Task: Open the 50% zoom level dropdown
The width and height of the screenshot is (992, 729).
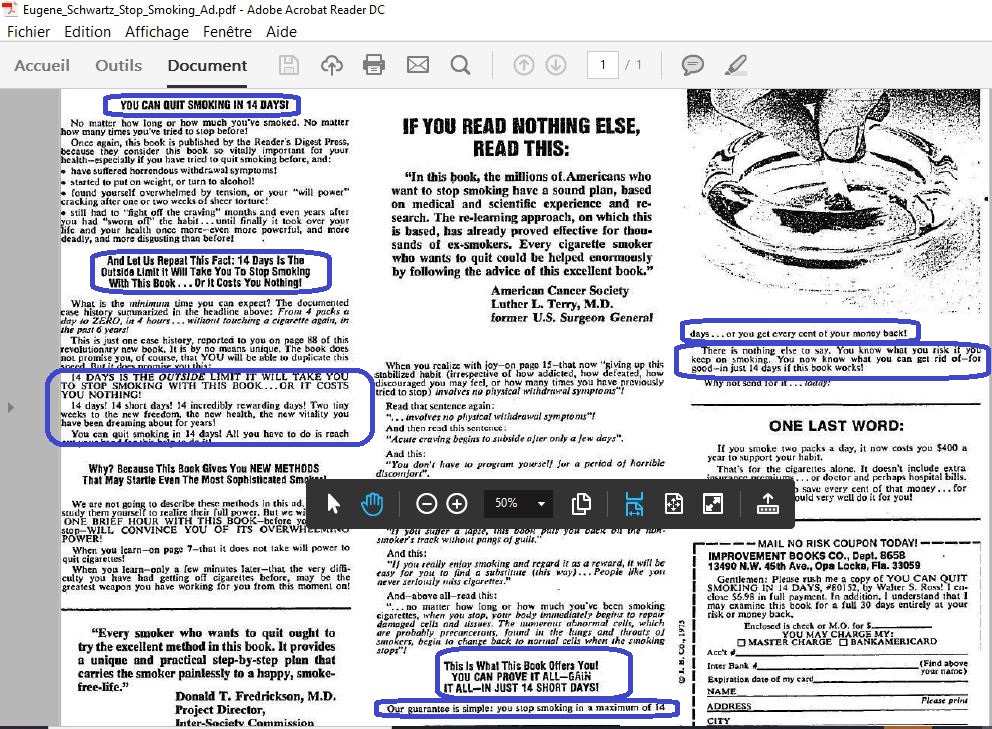Action: point(541,504)
